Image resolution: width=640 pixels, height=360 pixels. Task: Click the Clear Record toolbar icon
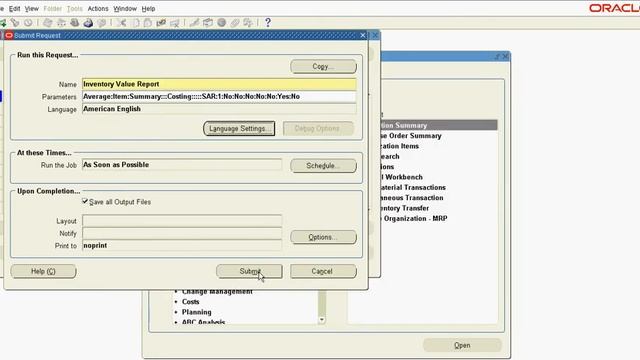161,23
